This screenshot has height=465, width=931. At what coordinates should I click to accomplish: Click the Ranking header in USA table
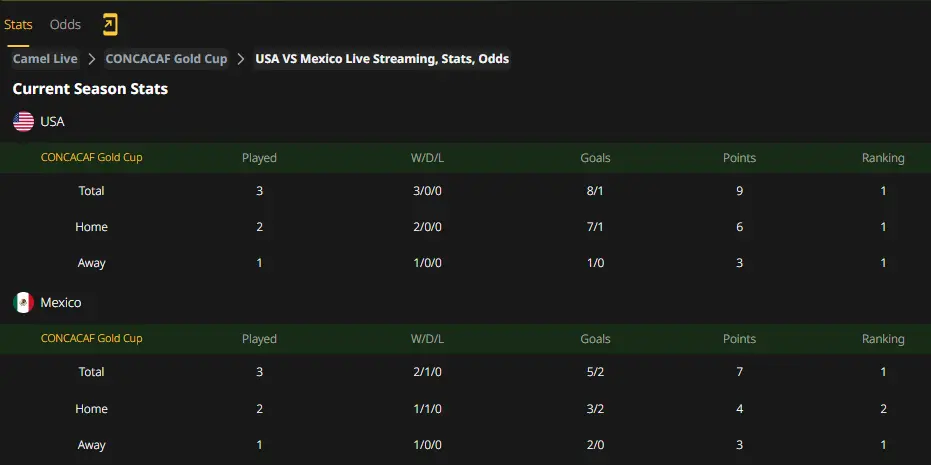click(883, 158)
